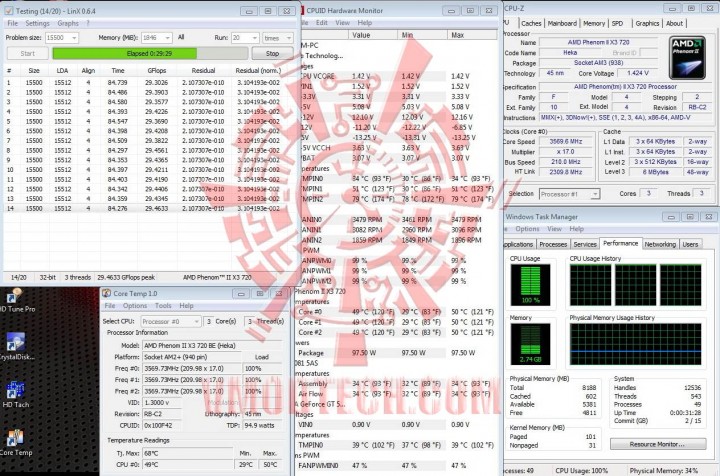This screenshot has height=476, width=720.
Task: Click Tj. Max value 68°C in Core Temp
Action: (187, 454)
